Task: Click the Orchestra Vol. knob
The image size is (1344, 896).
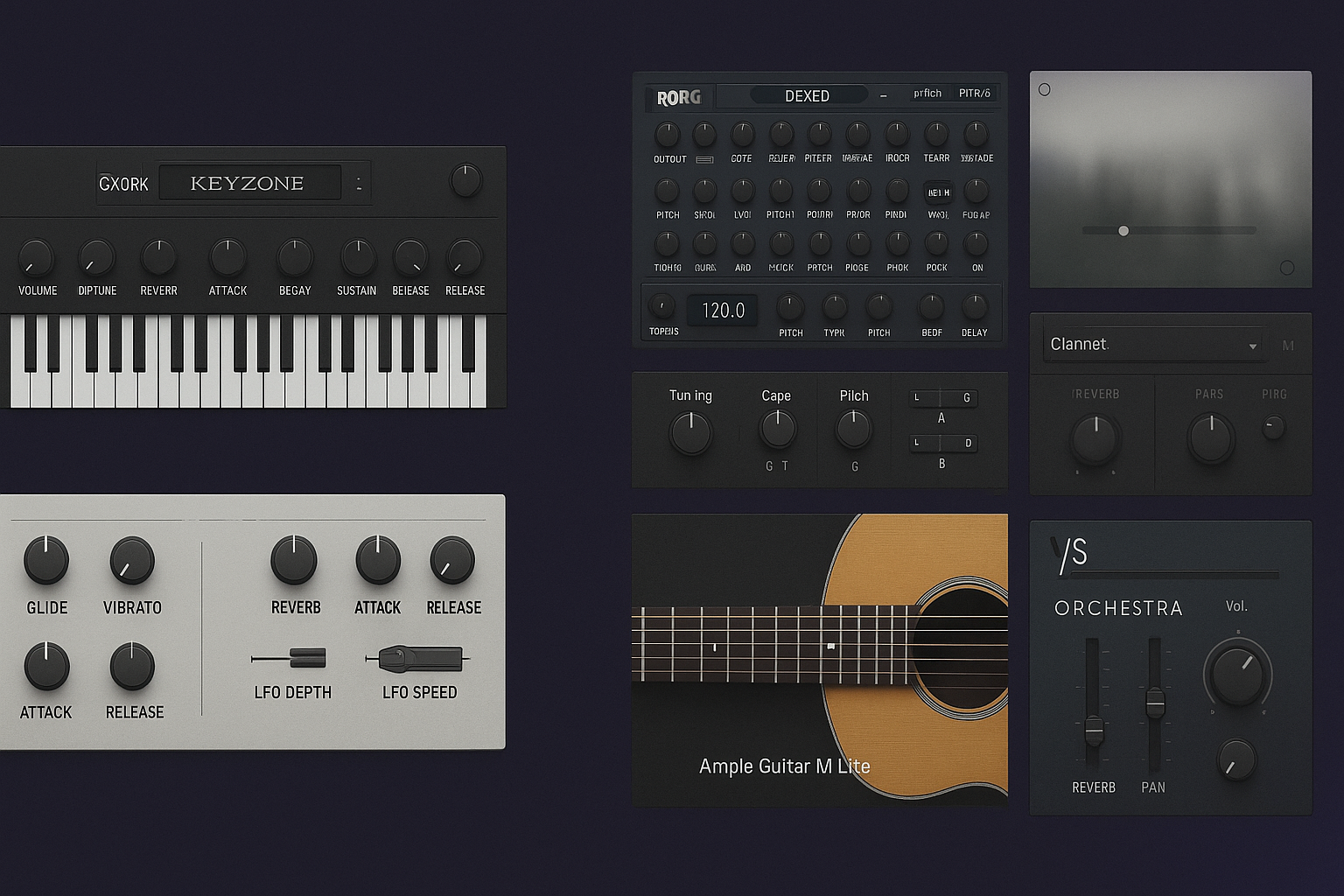Action: click(1238, 673)
